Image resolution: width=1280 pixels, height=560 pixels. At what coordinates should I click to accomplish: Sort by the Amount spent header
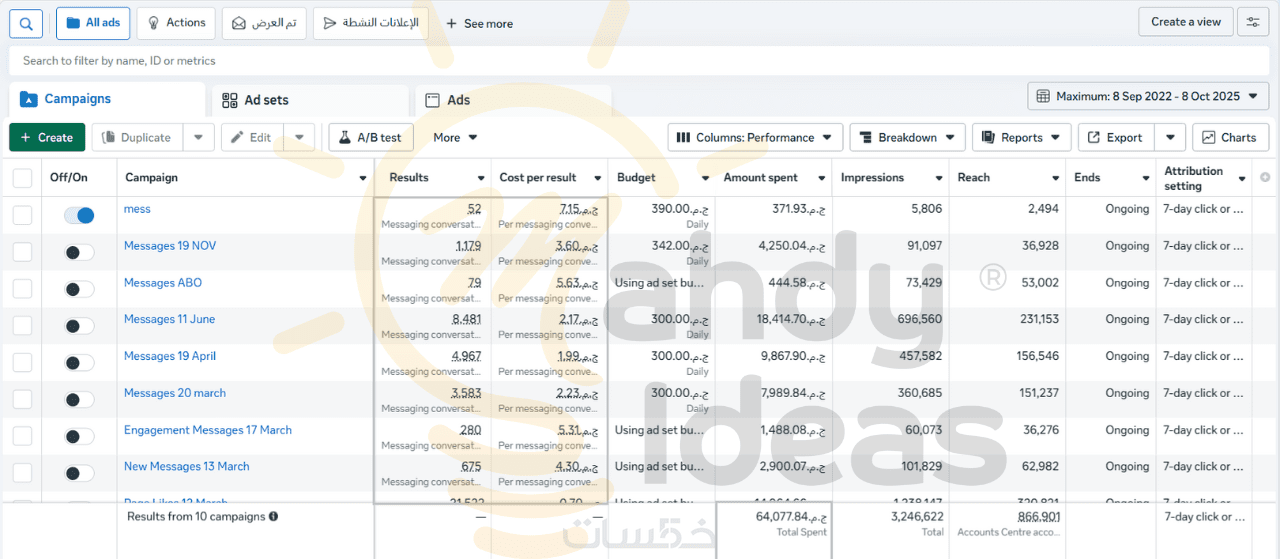pos(761,178)
